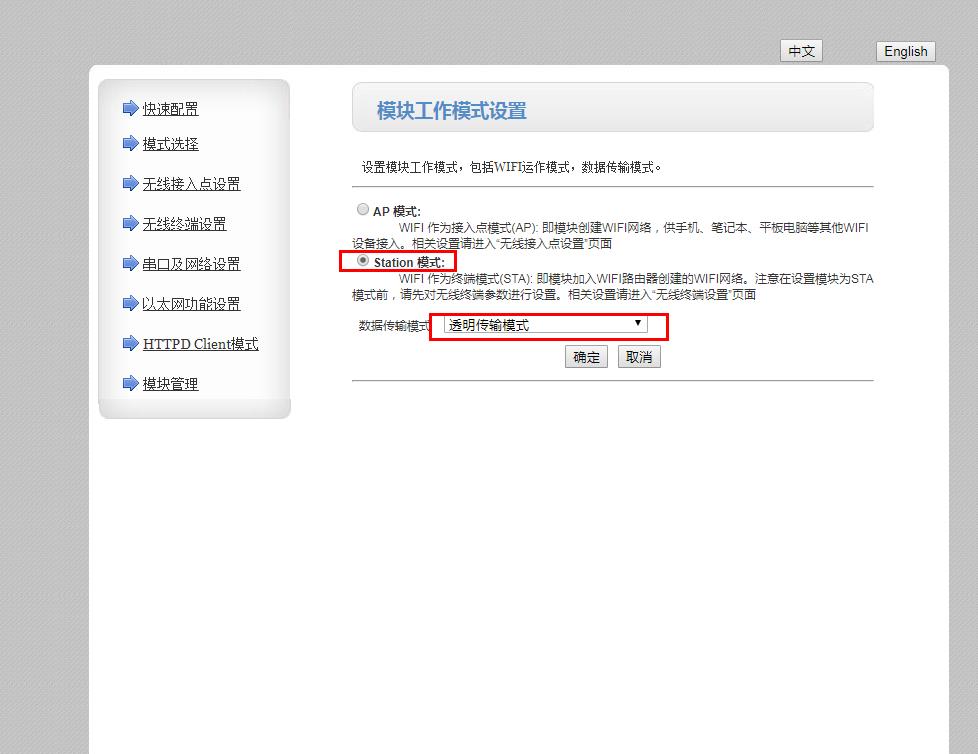The height and width of the screenshot is (754, 978).
Task: Click the dropdown arrow on 透明传输模式
Action: (x=637, y=324)
